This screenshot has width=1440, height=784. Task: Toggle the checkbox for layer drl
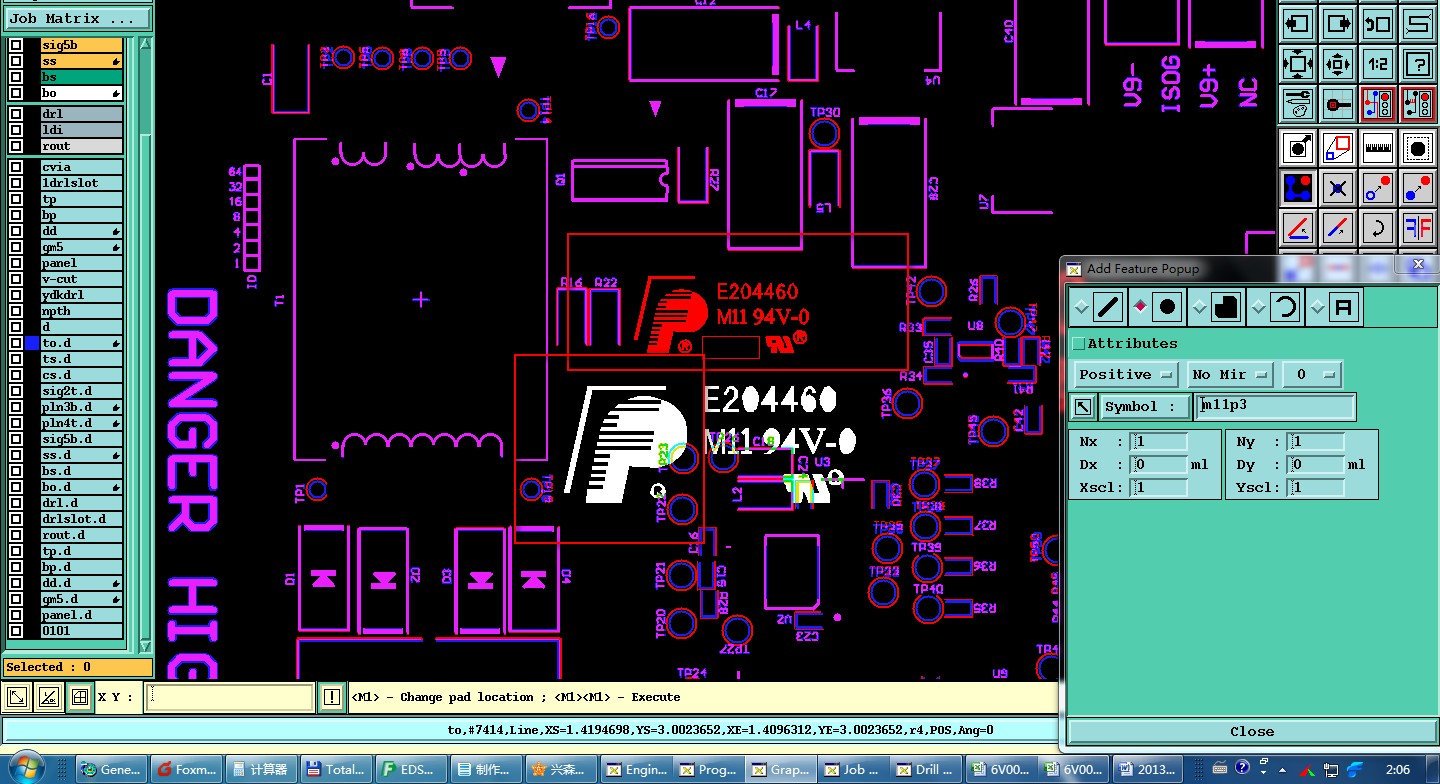[x=15, y=114]
